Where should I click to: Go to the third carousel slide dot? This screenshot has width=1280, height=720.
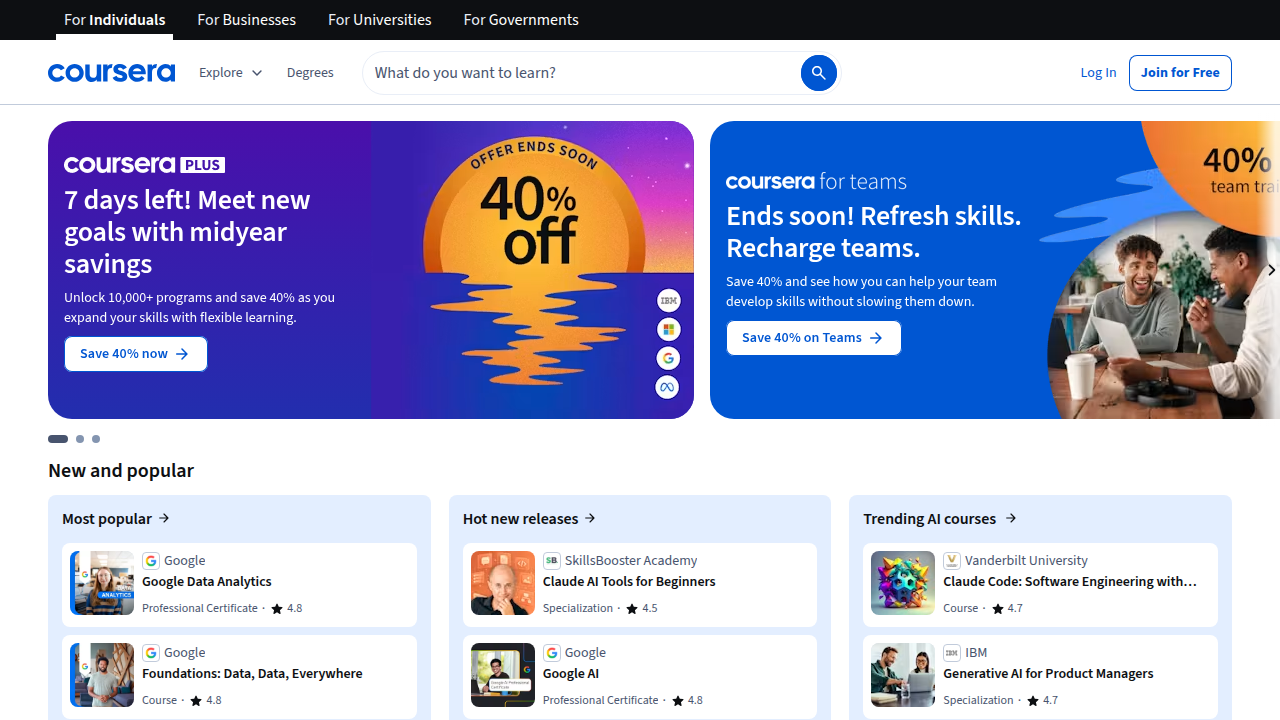tap(96, 439)
